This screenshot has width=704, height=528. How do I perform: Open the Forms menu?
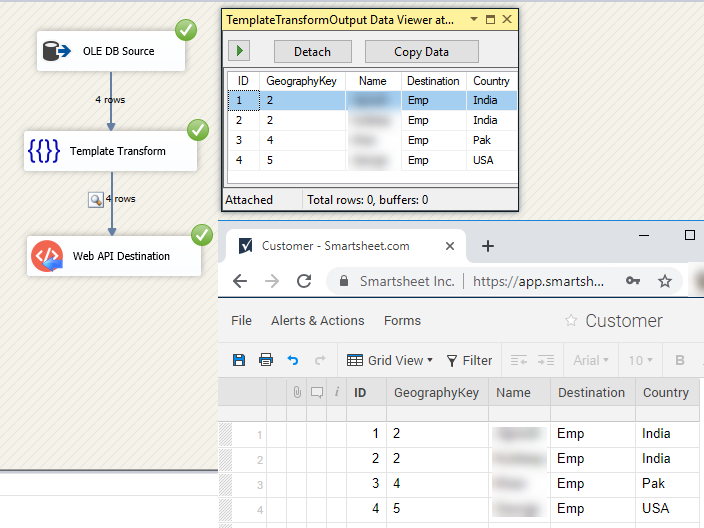[402, 321]
